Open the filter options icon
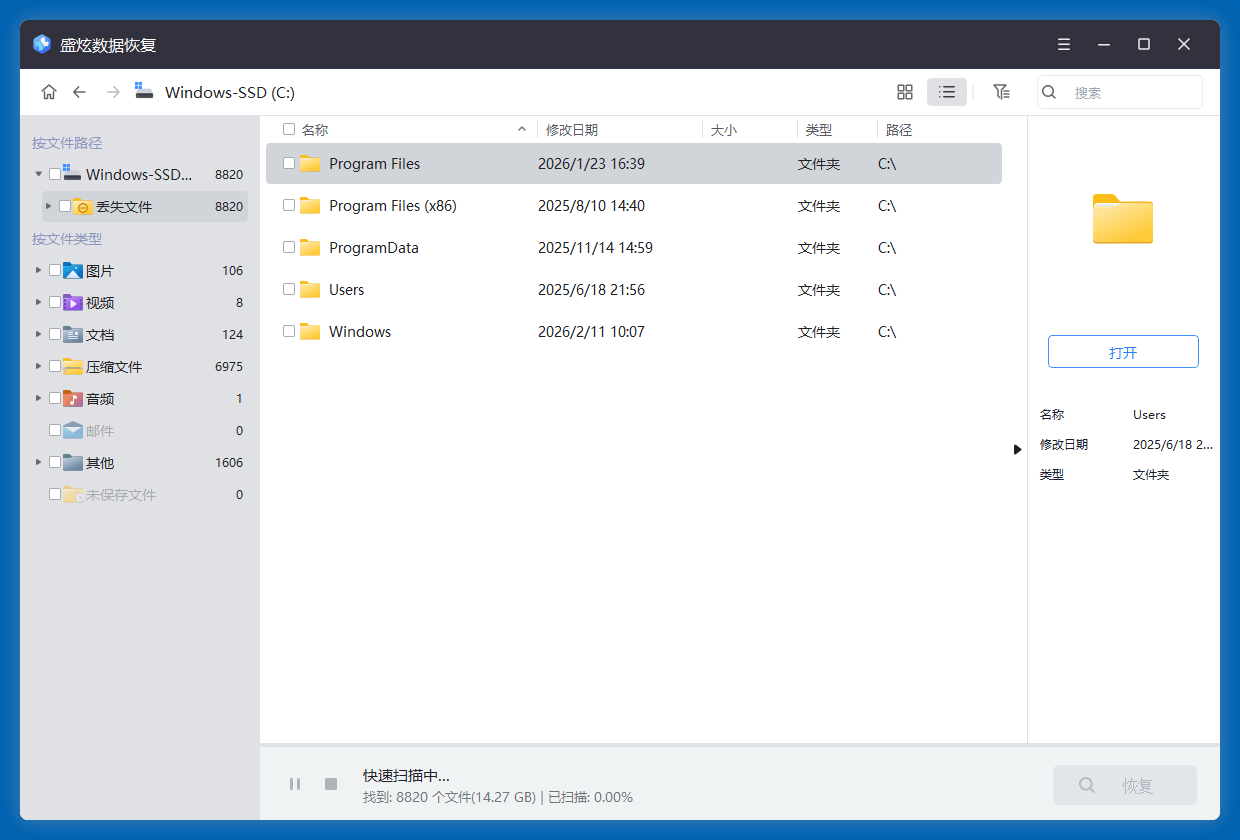Viewport: 1240px width, 840px height. click(x=1002, y=91)
